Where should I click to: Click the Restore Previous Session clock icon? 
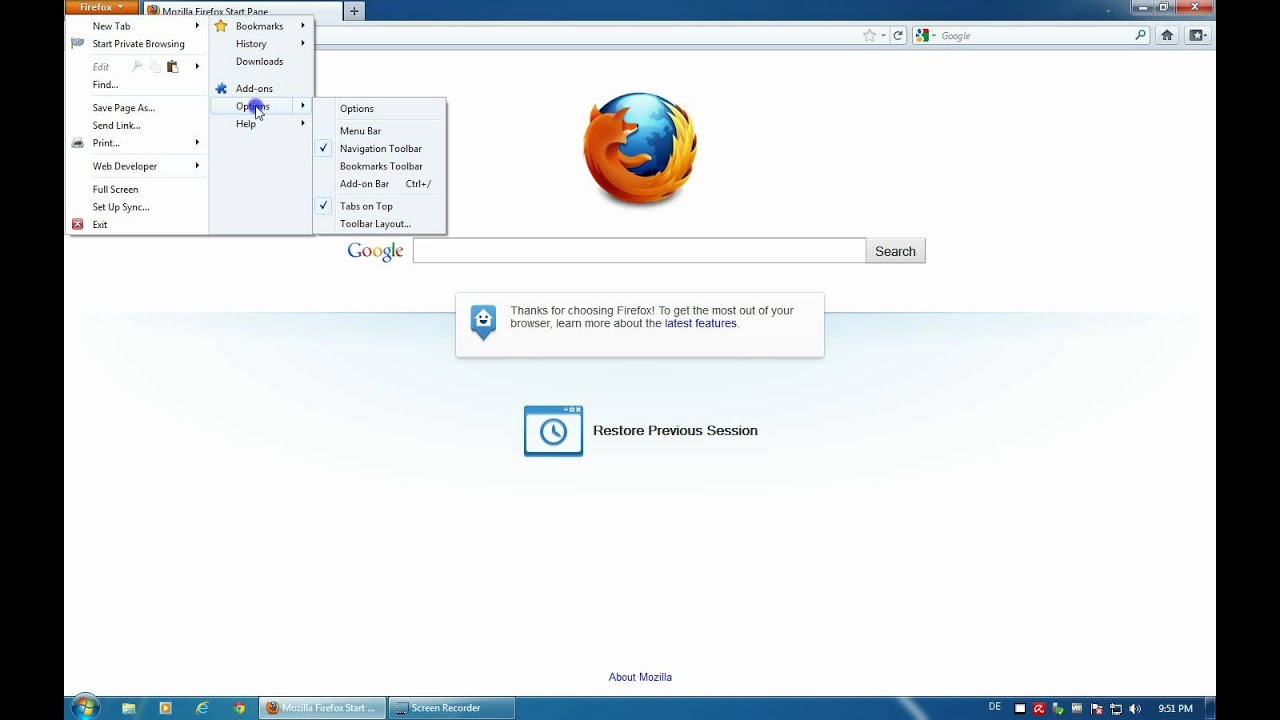[553, 431]
